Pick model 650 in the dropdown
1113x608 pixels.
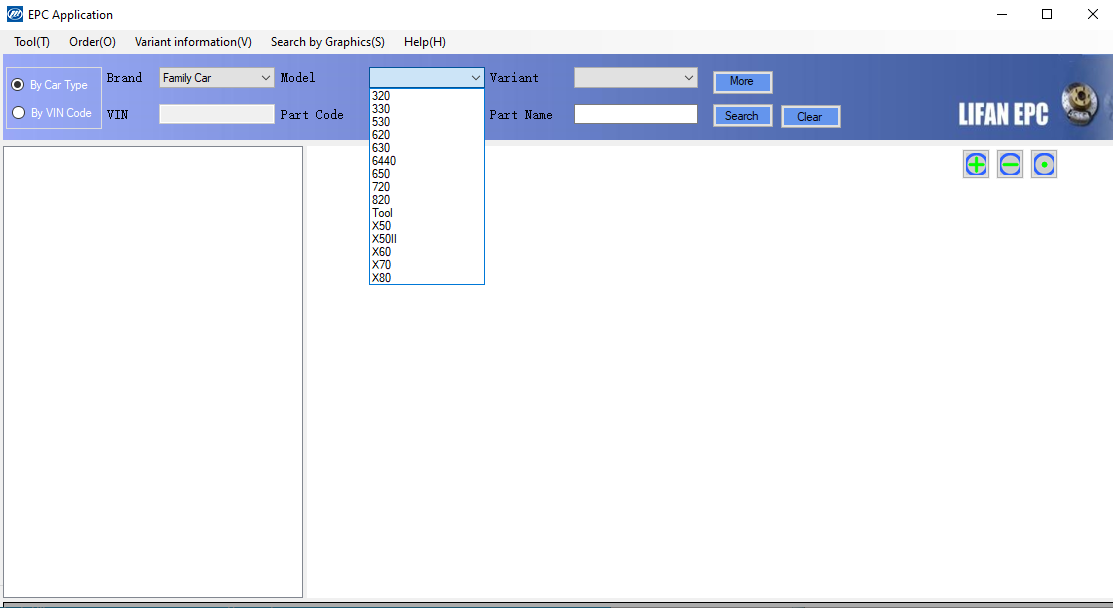tap(427, 174)
